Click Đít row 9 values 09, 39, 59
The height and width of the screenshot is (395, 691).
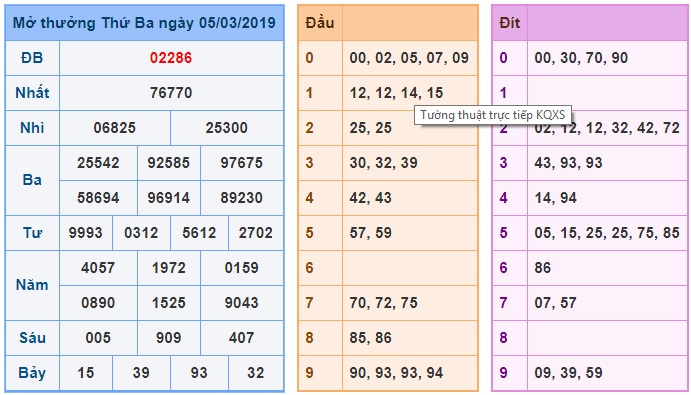pos(568,373)
